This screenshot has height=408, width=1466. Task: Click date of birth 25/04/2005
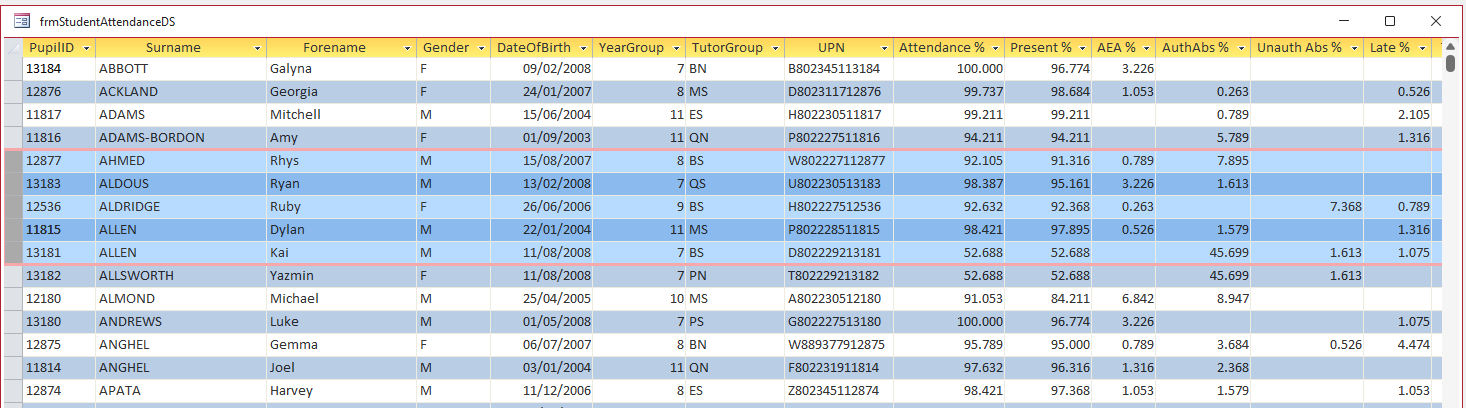click(540, 299)
